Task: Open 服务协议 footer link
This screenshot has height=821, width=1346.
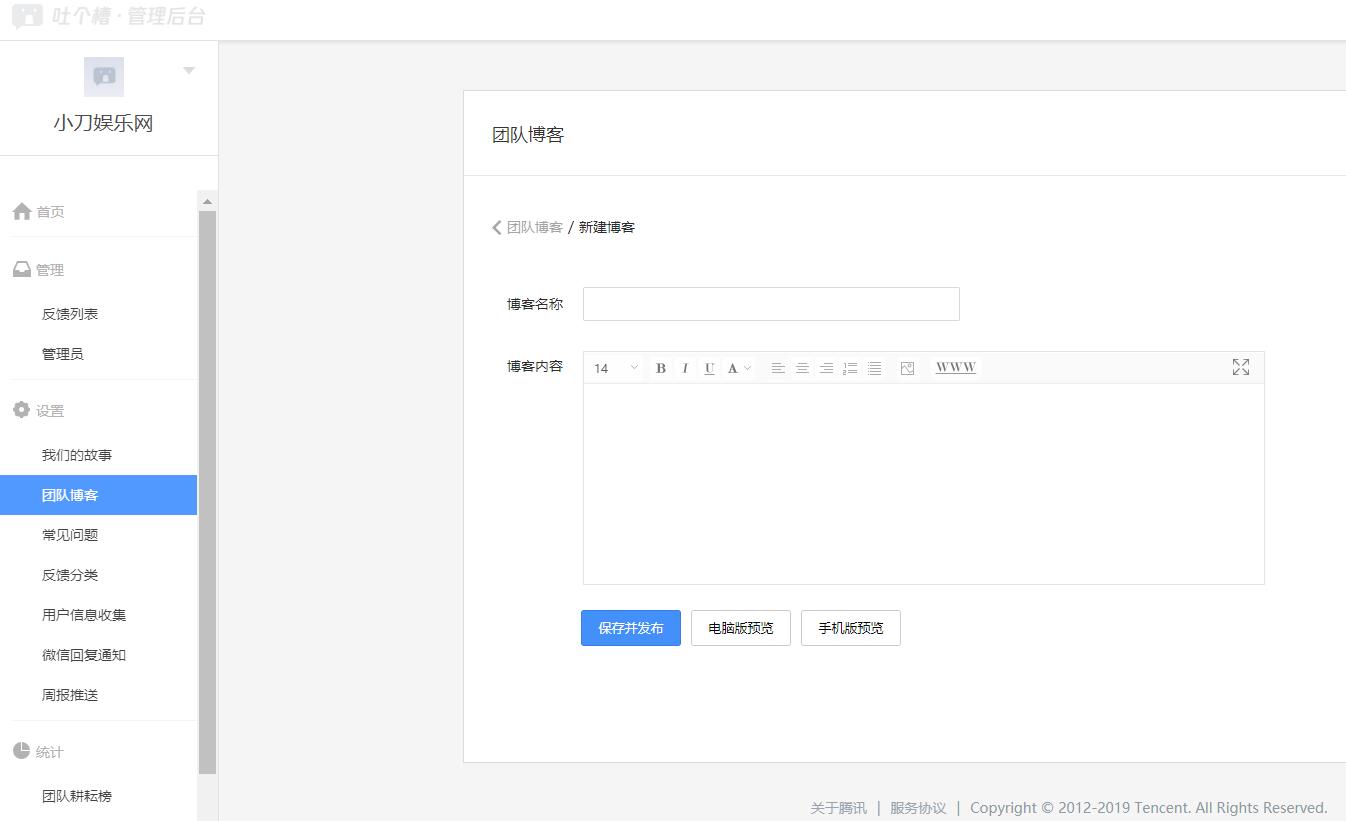Action: (918, 808)
